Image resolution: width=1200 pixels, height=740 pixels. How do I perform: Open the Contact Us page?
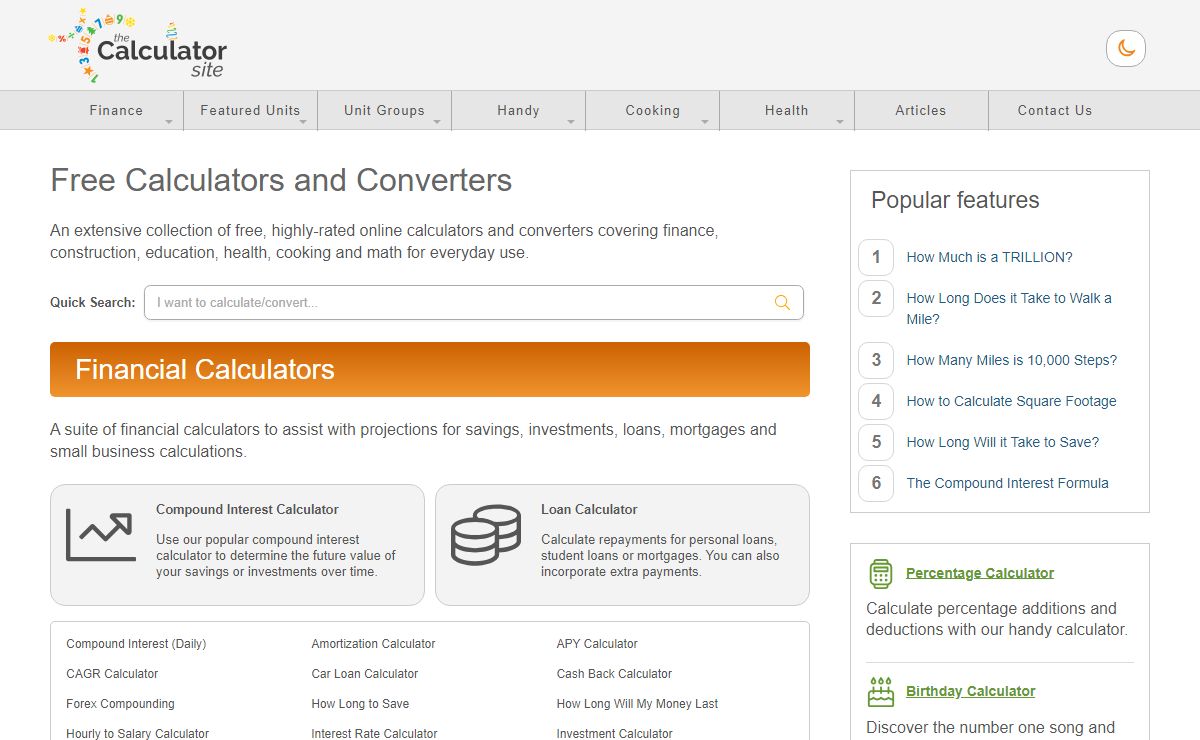click(x=1055, y=110)
